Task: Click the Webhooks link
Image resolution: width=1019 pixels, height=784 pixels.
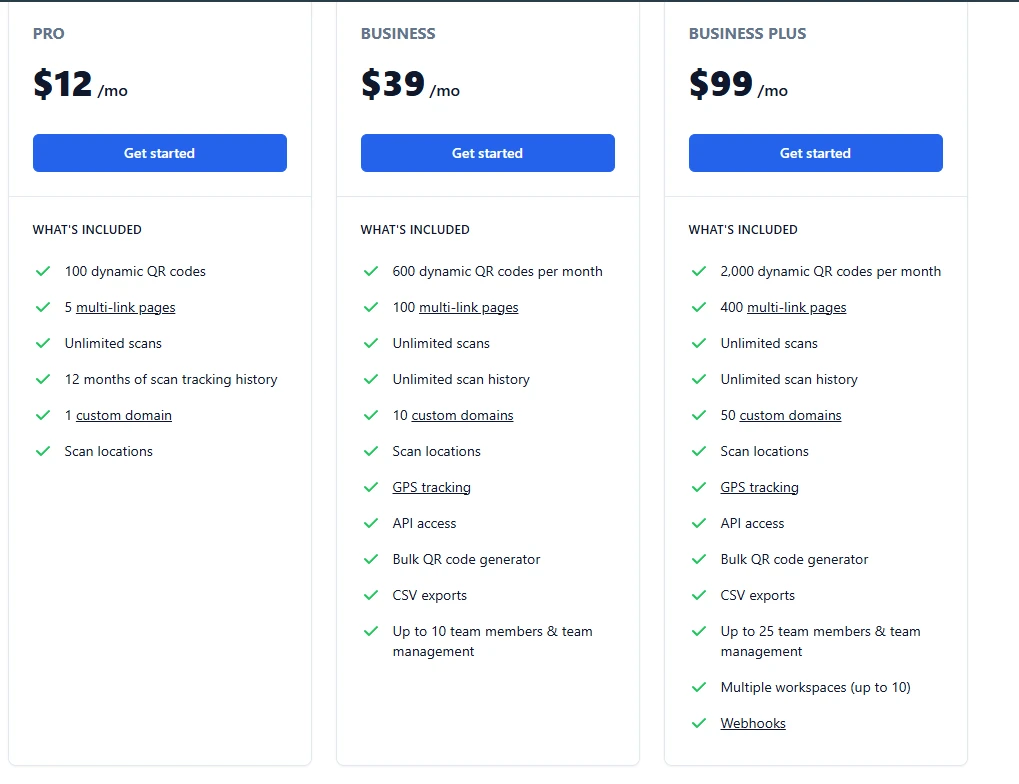Action: pos(753,724)
